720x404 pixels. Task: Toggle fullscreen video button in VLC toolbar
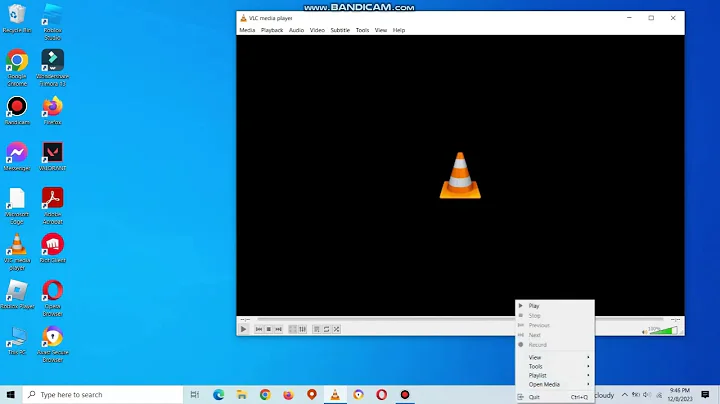[x=292, y=329]
